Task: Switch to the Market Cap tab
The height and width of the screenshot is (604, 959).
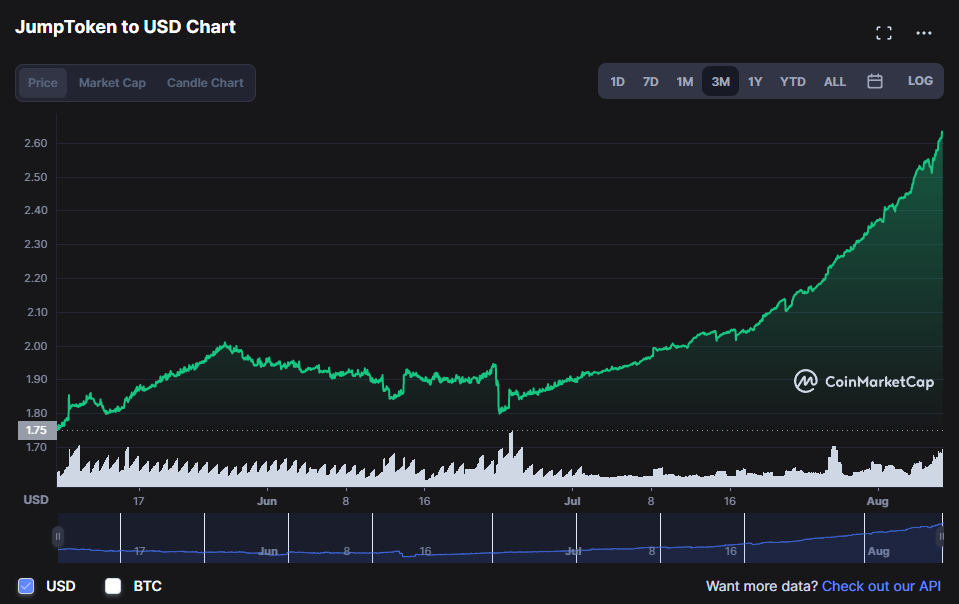Action: click(x=112, y=83)
